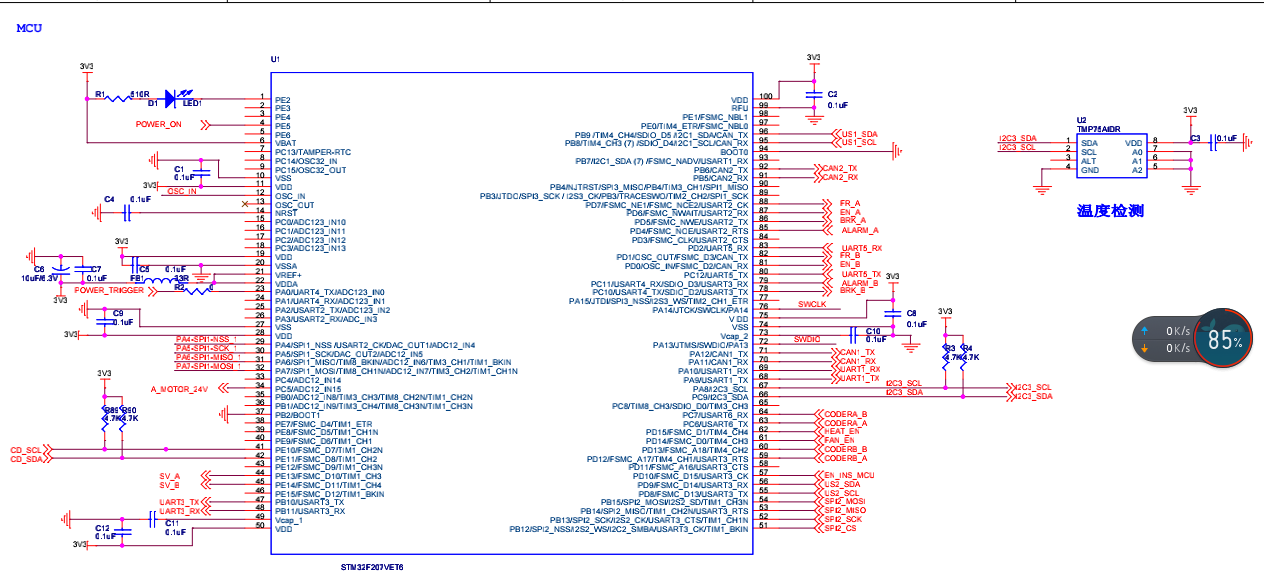The width and height of the screenshot is (1264, 574).
Task: Select capacitor C4 symbol
Action: click(127, 213)
